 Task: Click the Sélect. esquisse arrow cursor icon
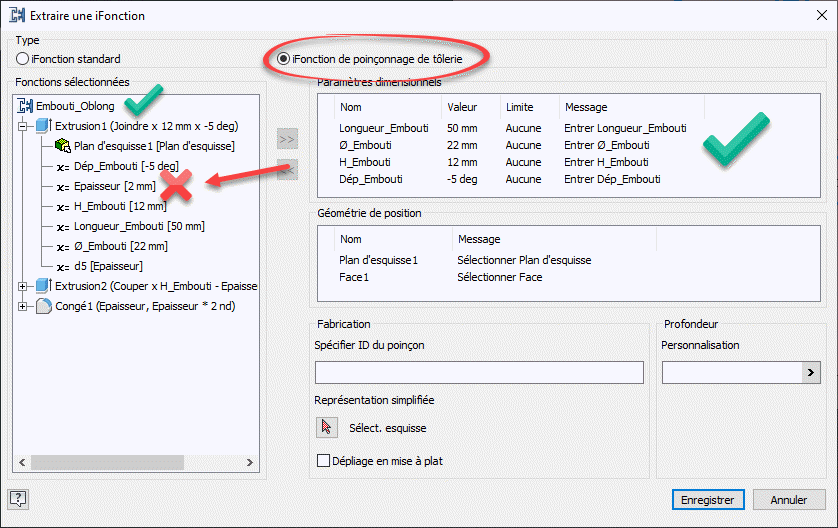[327, 427]
